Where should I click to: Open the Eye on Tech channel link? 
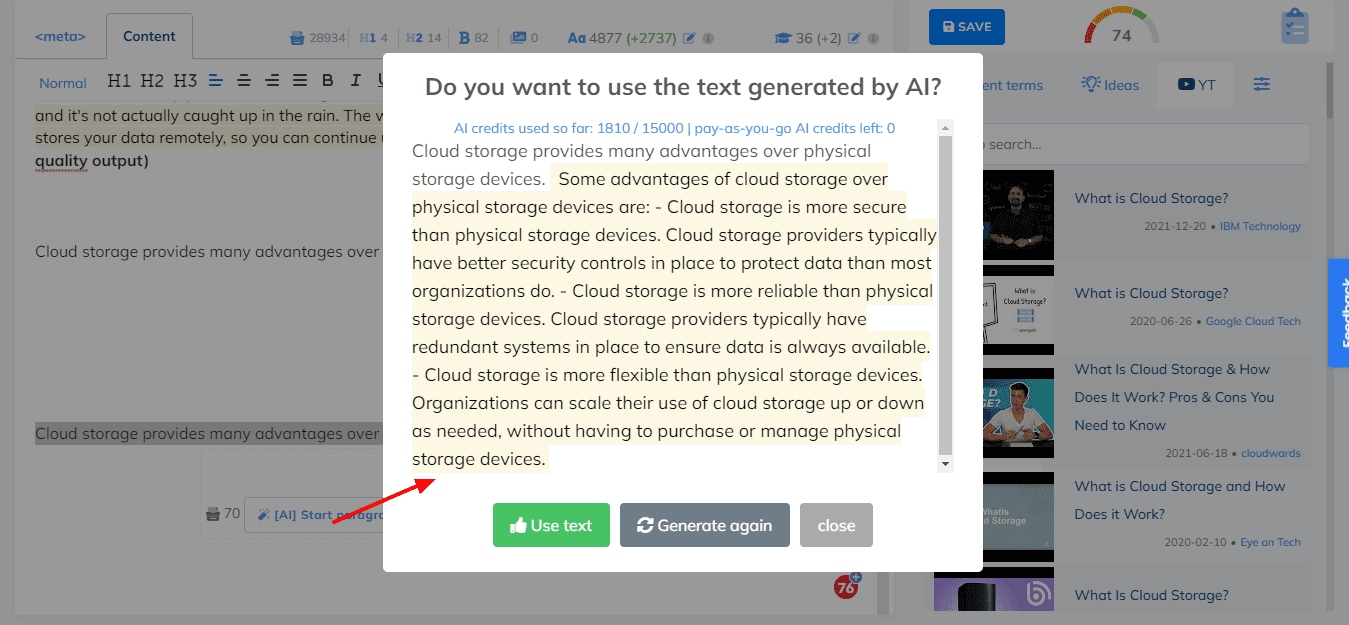1270,542
